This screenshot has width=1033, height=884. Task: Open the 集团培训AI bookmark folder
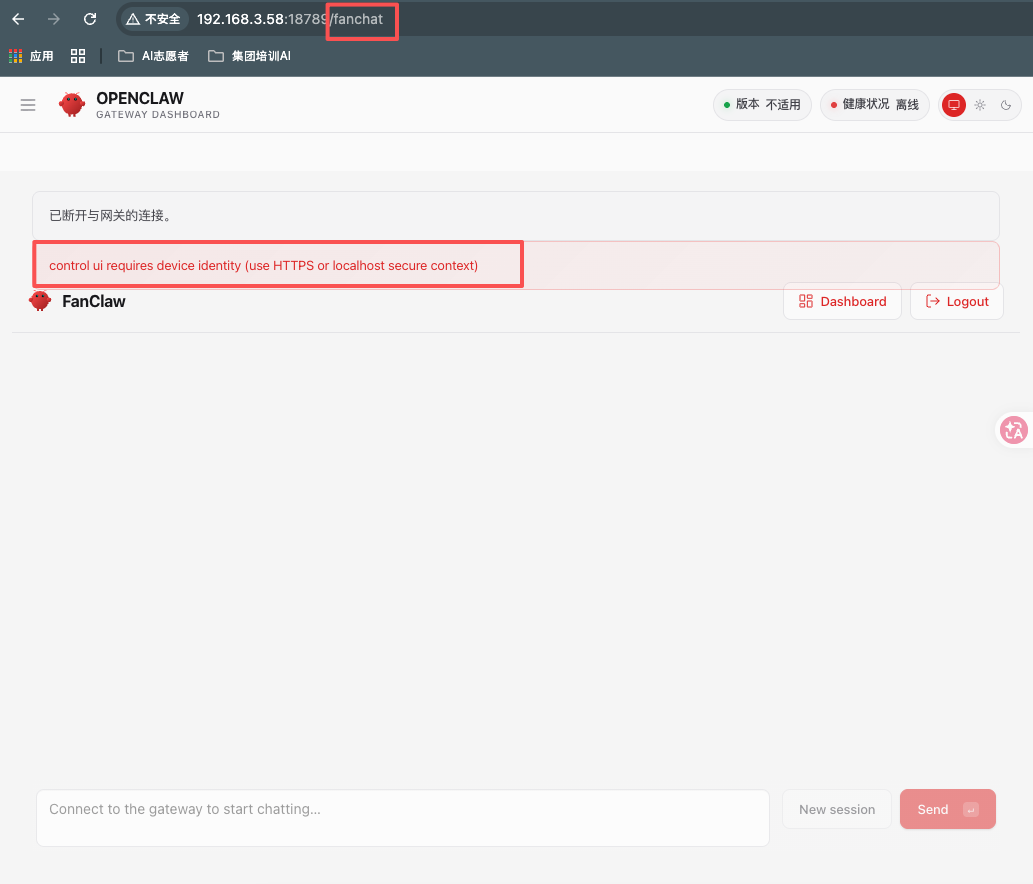tap(249, 56)
